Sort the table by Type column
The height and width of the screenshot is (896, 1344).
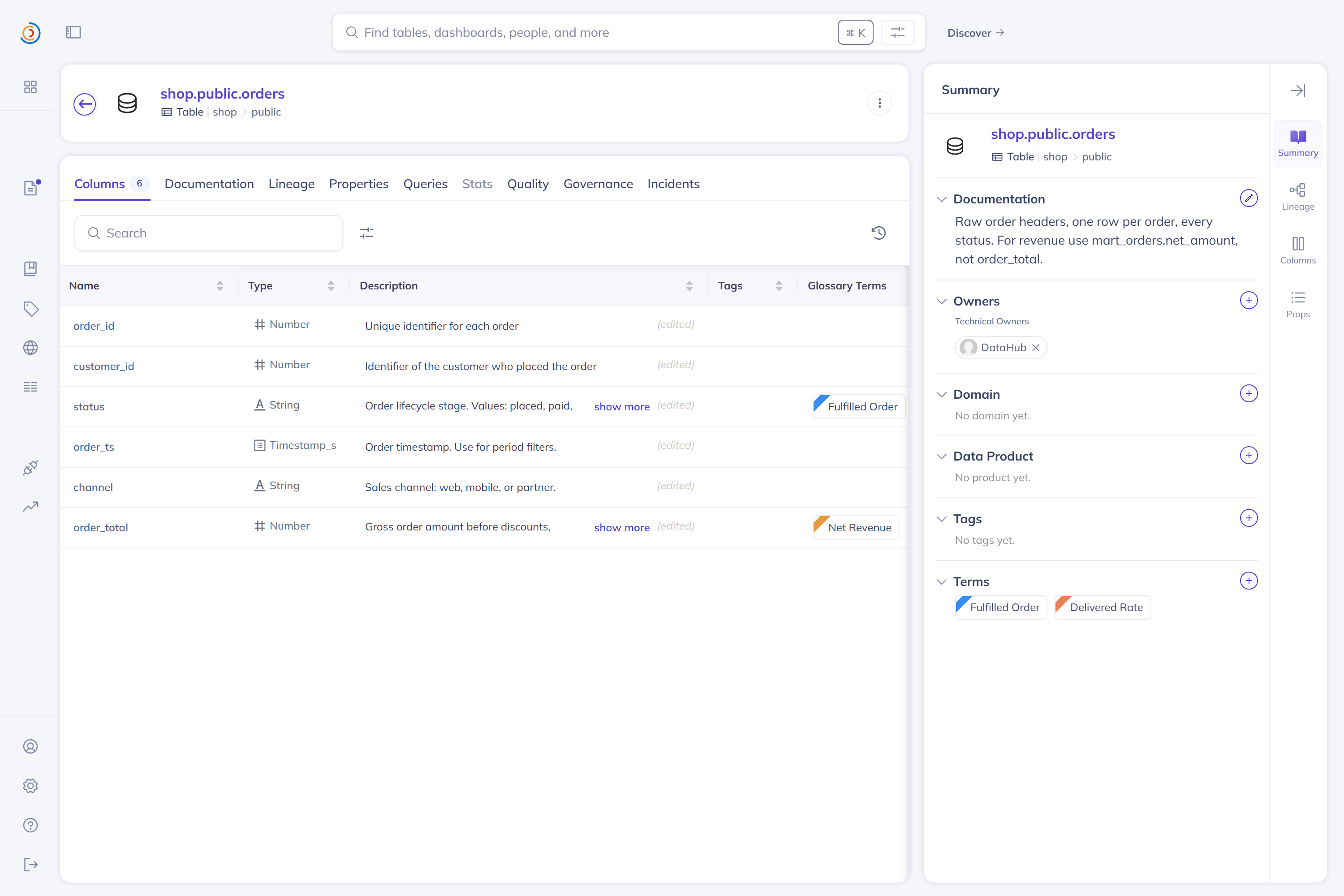pos(331,286)
